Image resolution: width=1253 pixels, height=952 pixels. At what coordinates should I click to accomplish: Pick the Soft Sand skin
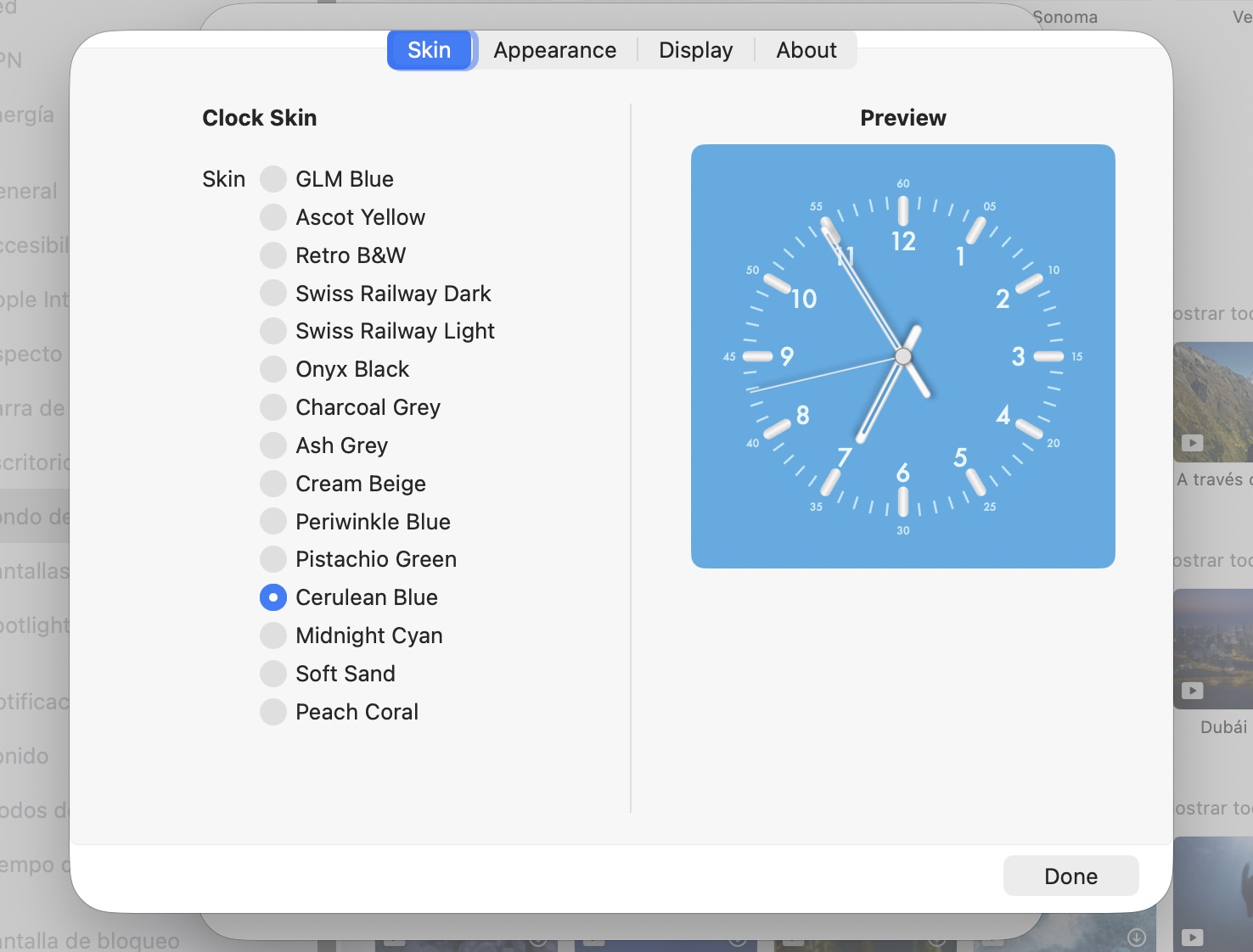(x=273, y=674)
